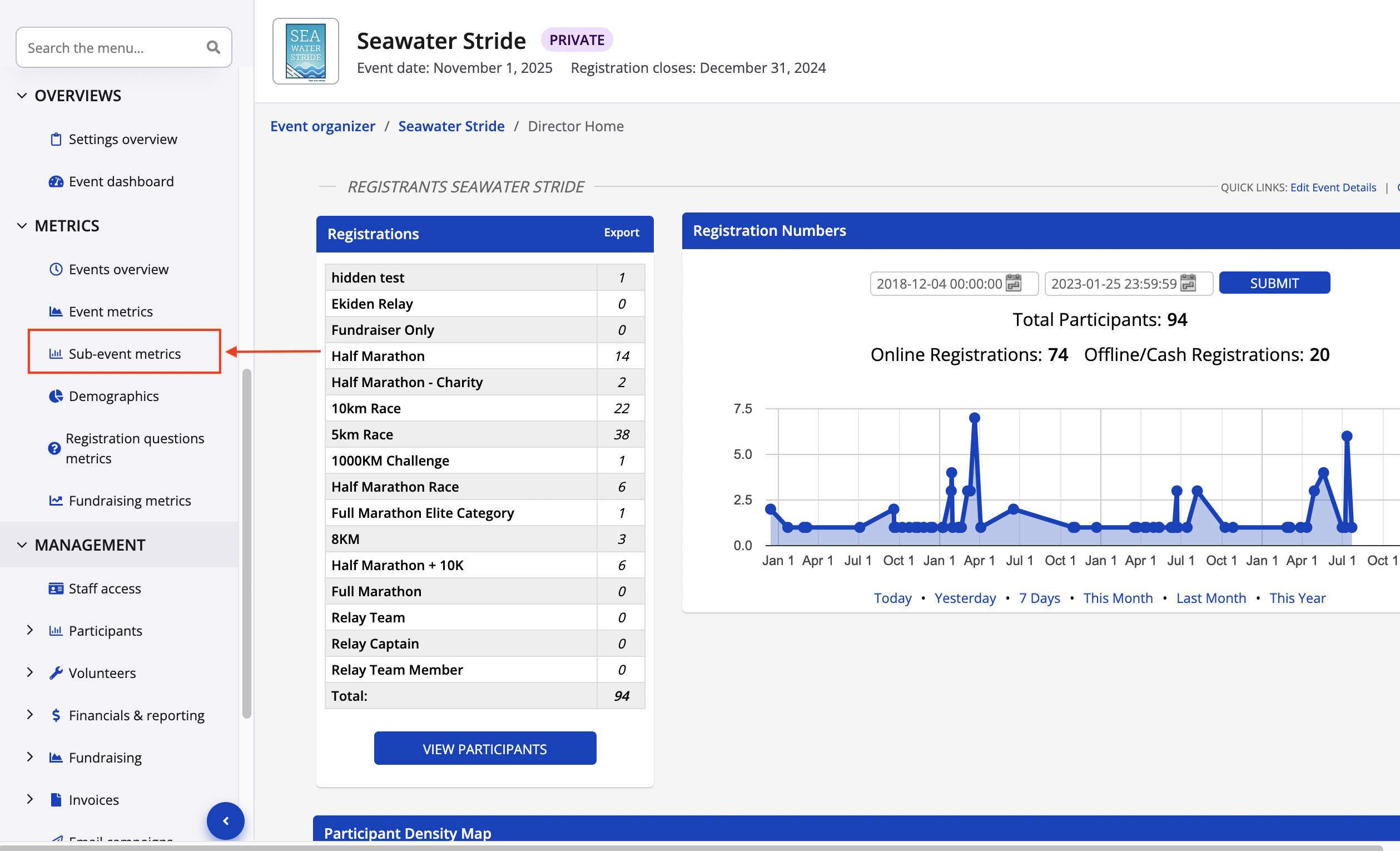1400x851 pixels.
Task: Open the end date calendar icon
Action: point(1188,283)
